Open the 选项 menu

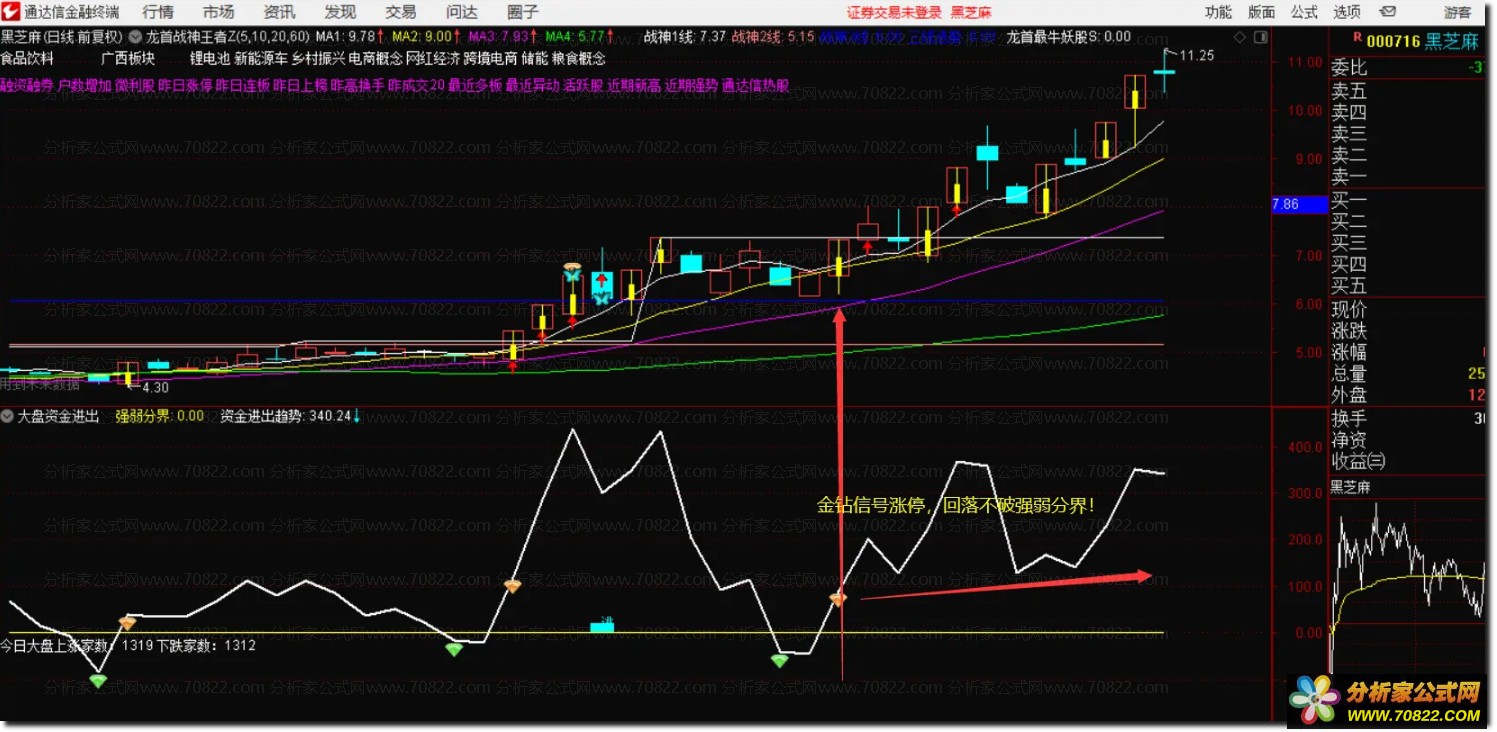[1347, 12]
